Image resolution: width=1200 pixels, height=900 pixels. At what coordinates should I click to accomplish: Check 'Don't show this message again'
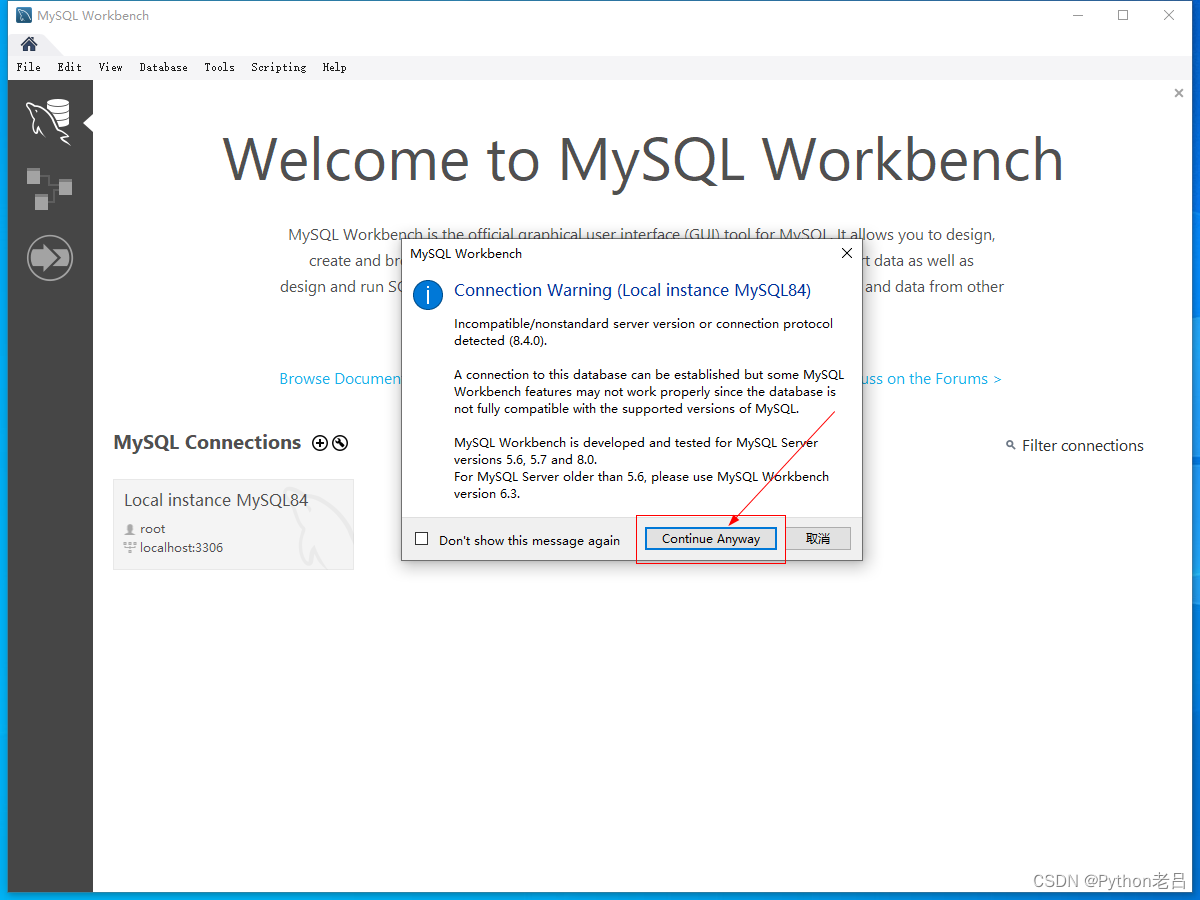421,539
